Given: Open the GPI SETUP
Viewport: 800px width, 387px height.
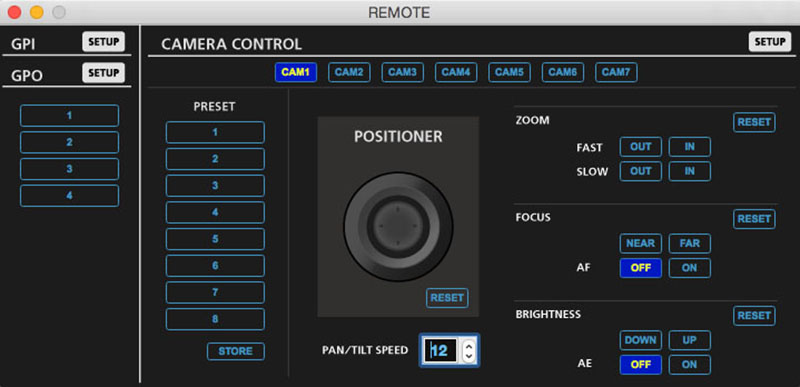Looking at the screenshot, I should coord(104,42).
